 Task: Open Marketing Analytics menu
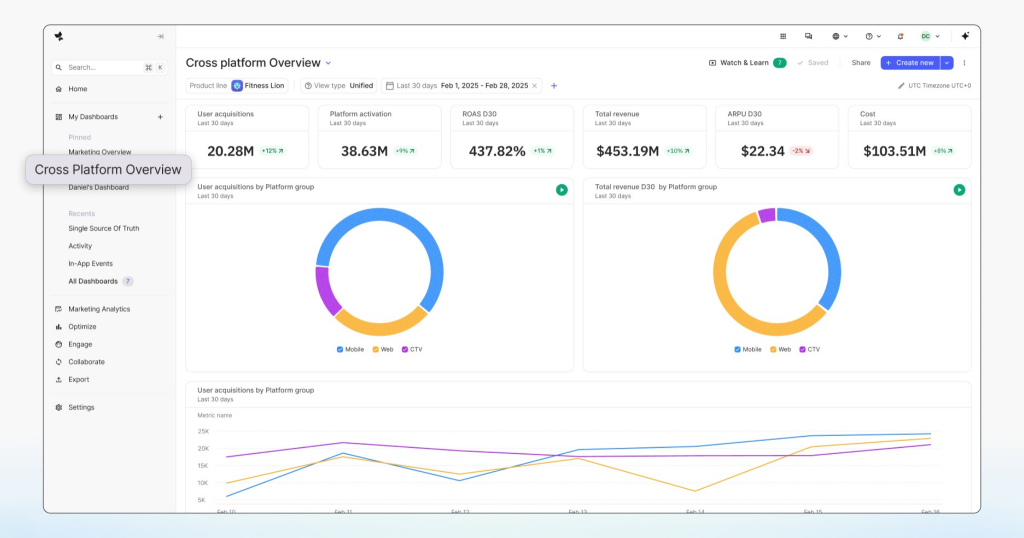[99, 309]
